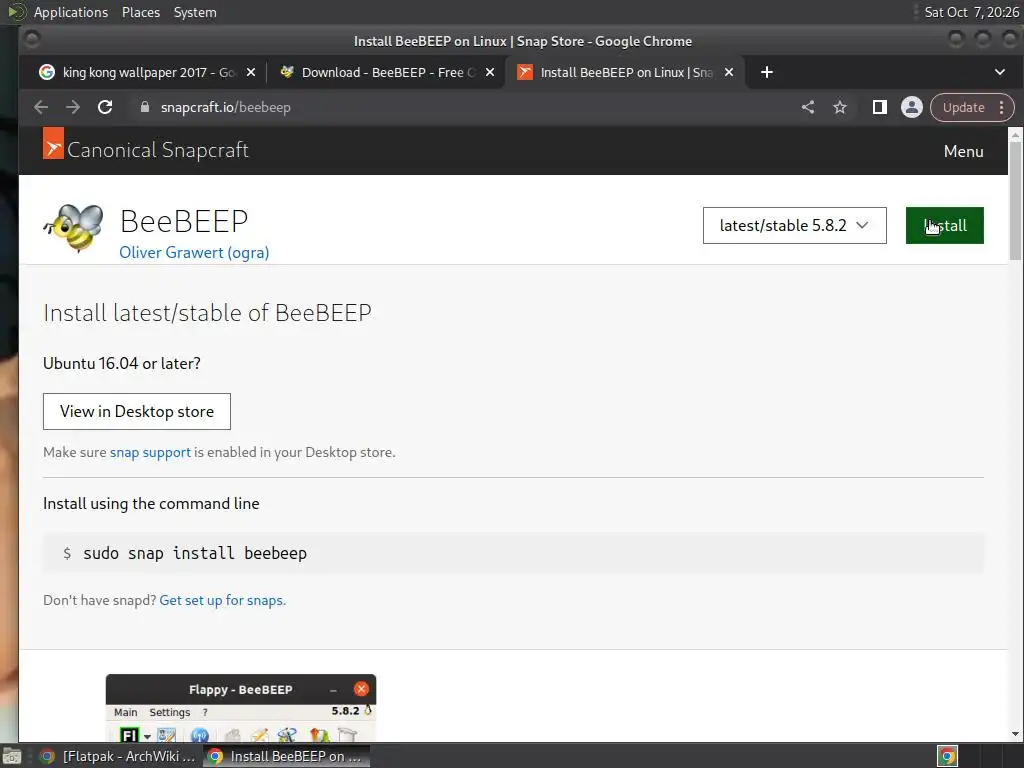Viewport: 1024px width, 768px height.
Task: Bookmark this page with the star
Action: tap(840, 107)
